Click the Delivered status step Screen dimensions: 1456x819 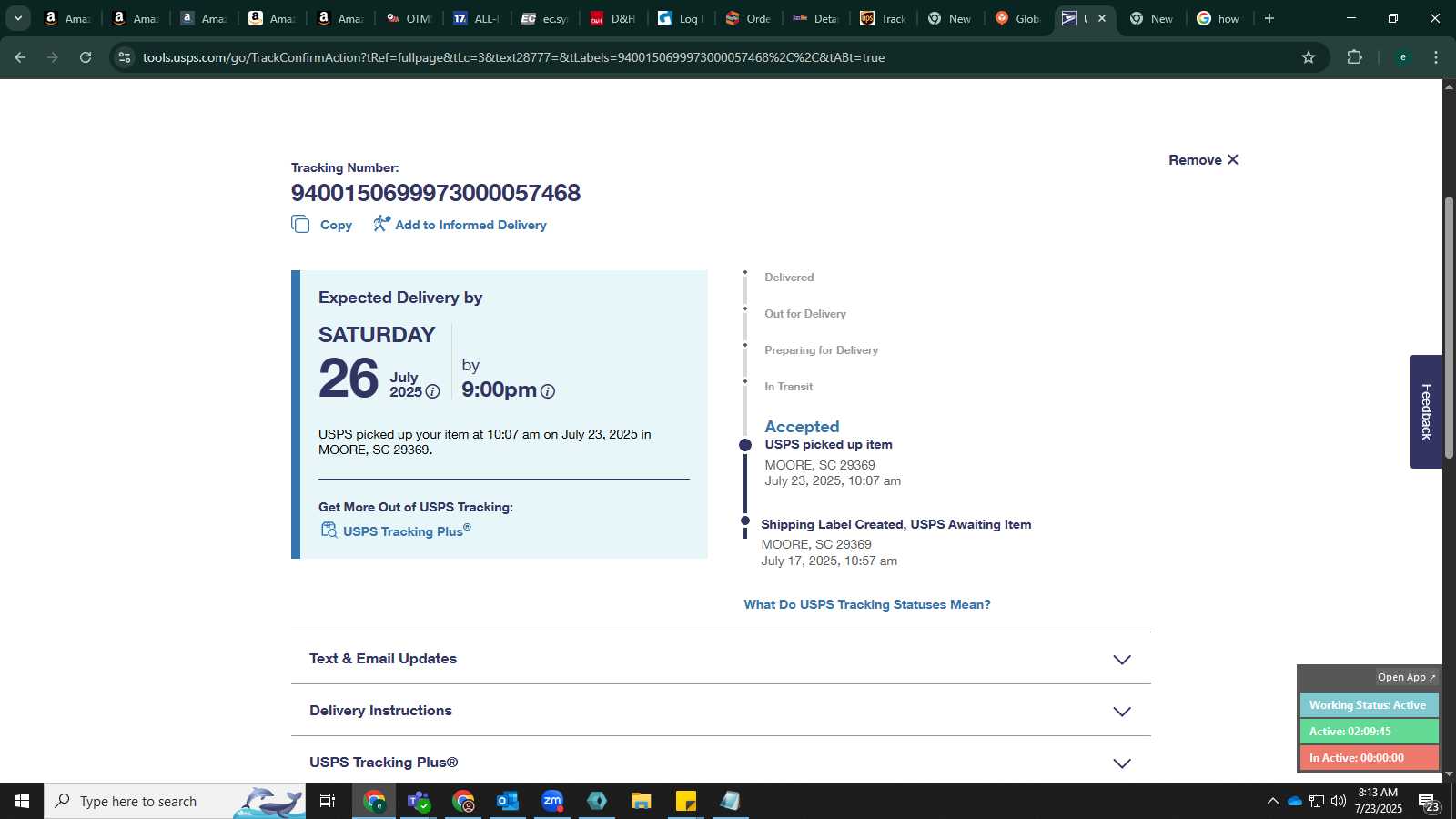789,278
